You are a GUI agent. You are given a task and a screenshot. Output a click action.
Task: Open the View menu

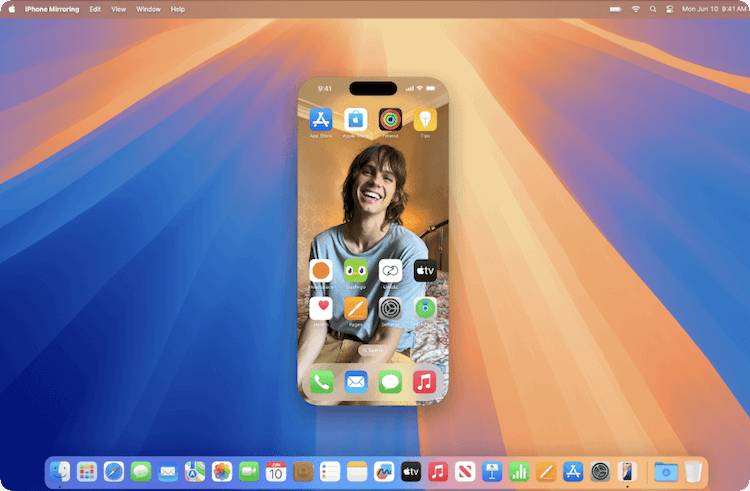119,9
